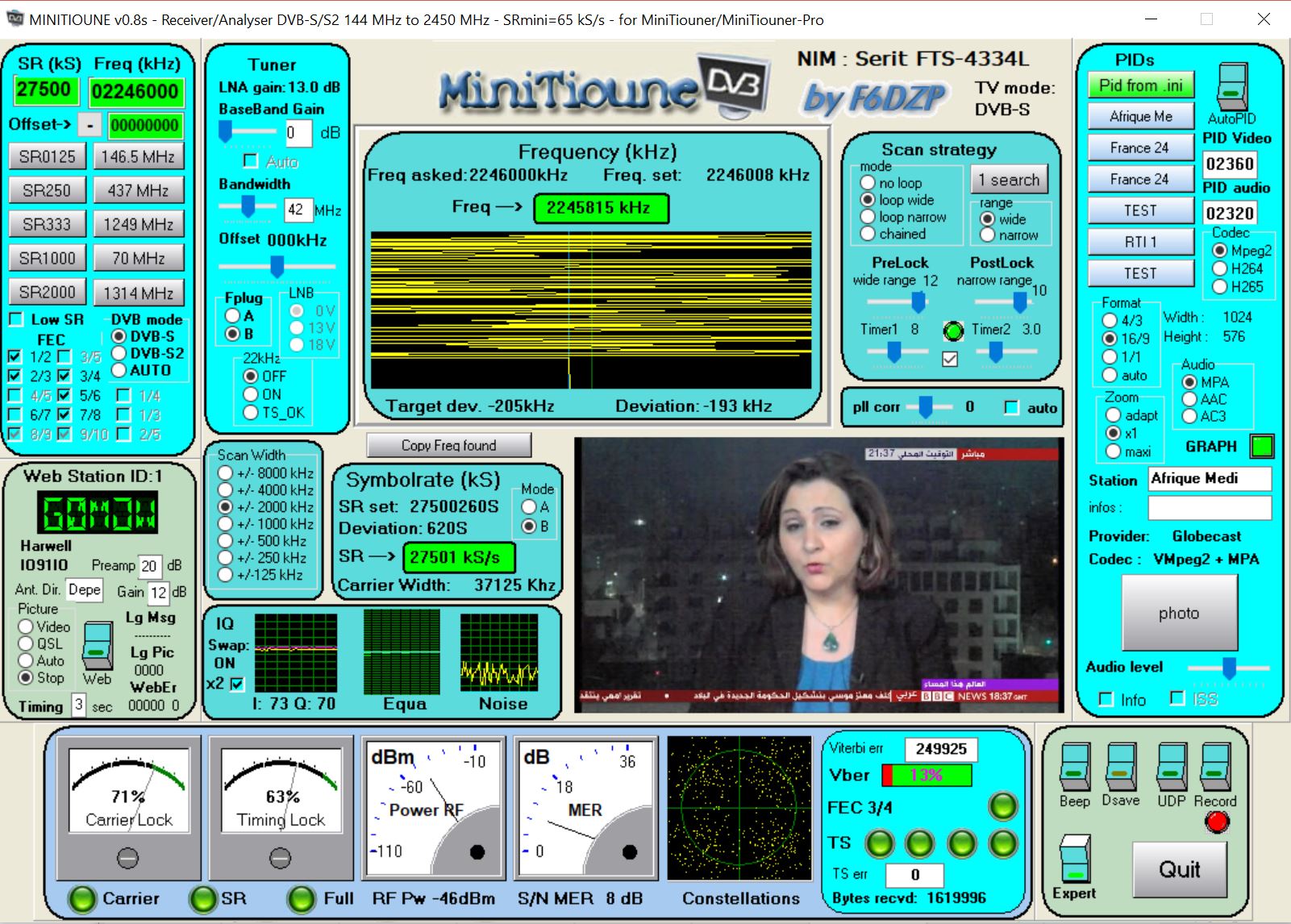Viewport: 1291px width, 924px height.
Task: Click the green SR indicator LED
Action: click(202, 898)
